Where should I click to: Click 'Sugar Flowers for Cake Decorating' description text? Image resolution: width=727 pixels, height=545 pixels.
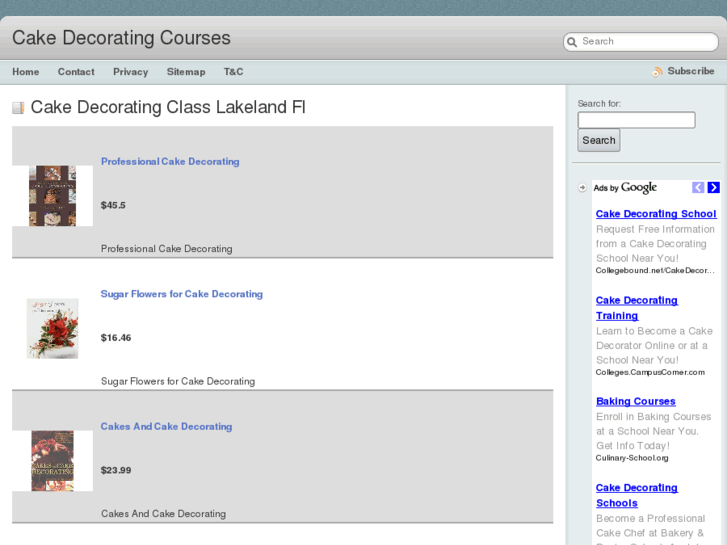point(178,381)
